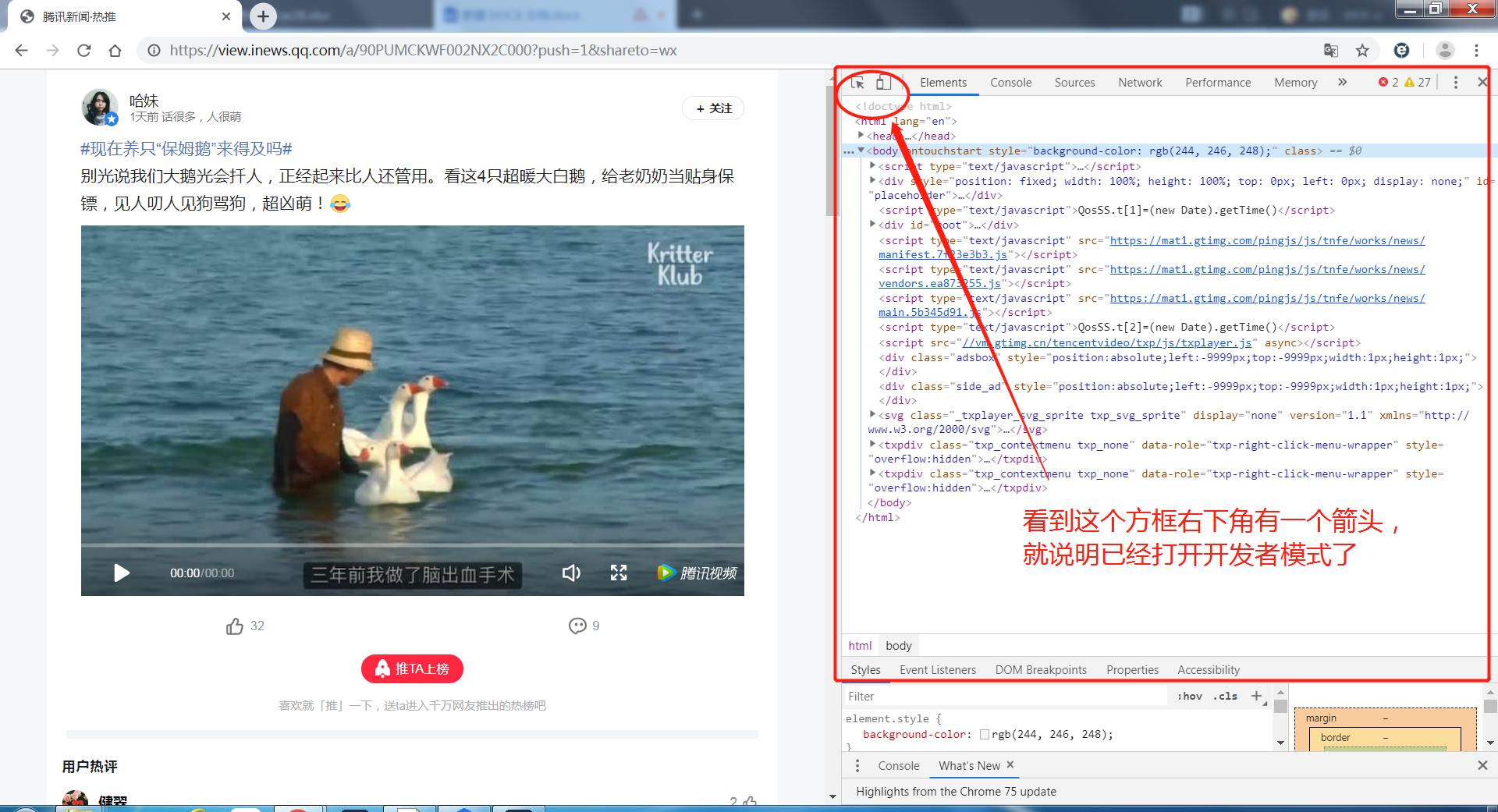Open the top Console tab in DevTools
This screenshot has width=1498, height=812.
(x=1010, y=83)
